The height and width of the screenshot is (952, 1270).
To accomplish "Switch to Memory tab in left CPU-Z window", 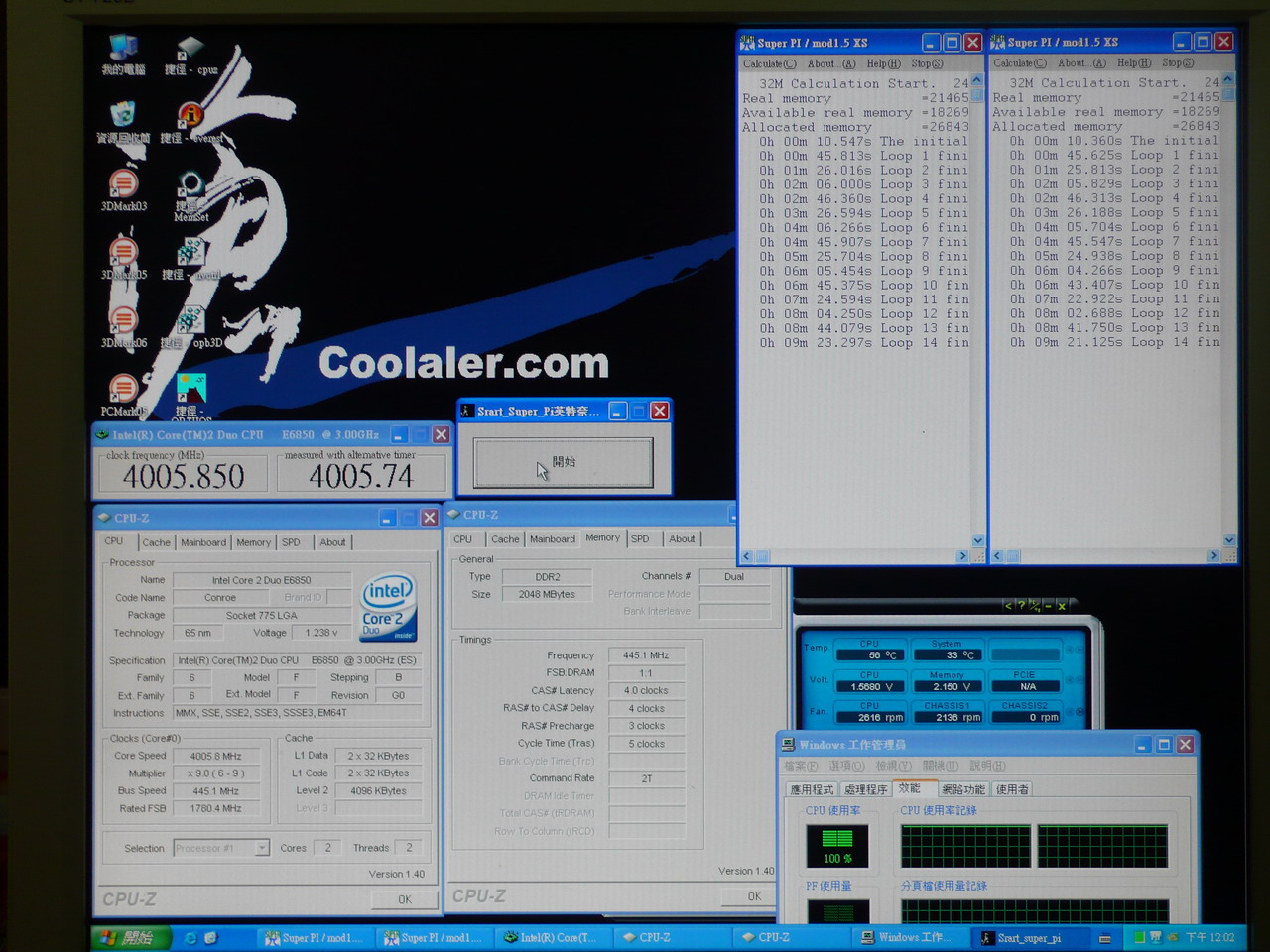I will click(253, 542).
